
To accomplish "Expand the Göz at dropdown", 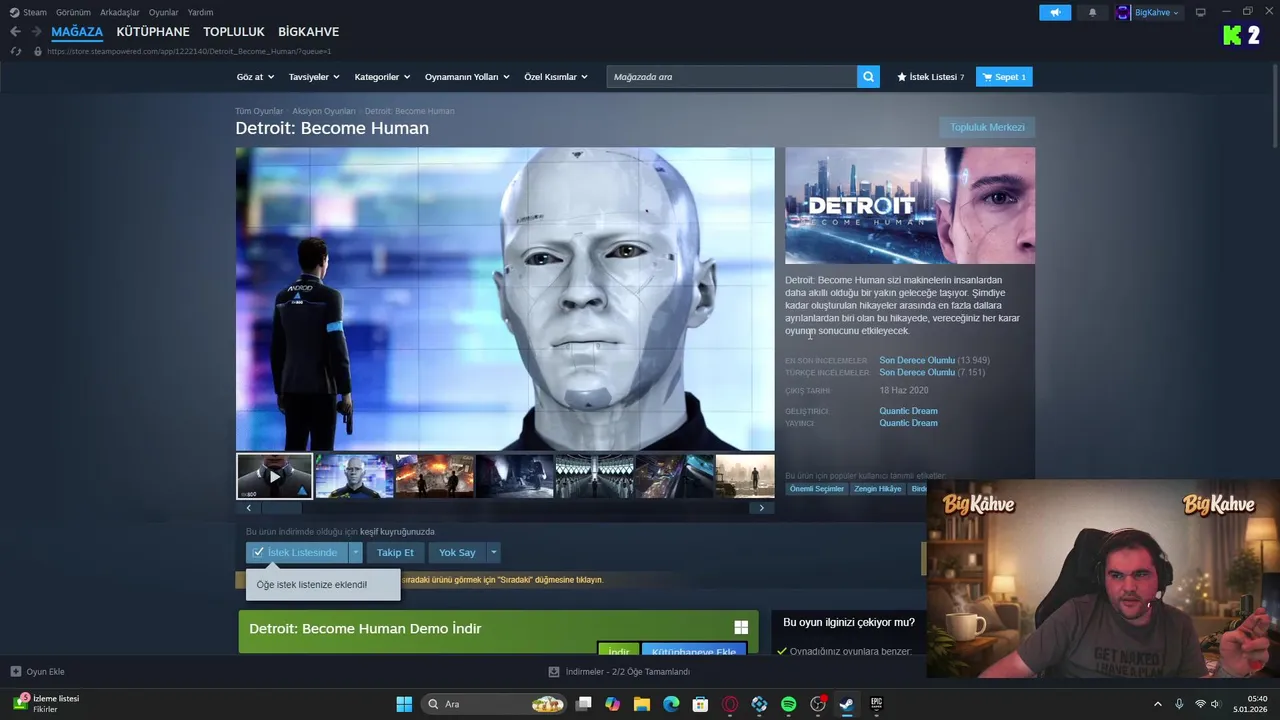I will click(255, 77).
